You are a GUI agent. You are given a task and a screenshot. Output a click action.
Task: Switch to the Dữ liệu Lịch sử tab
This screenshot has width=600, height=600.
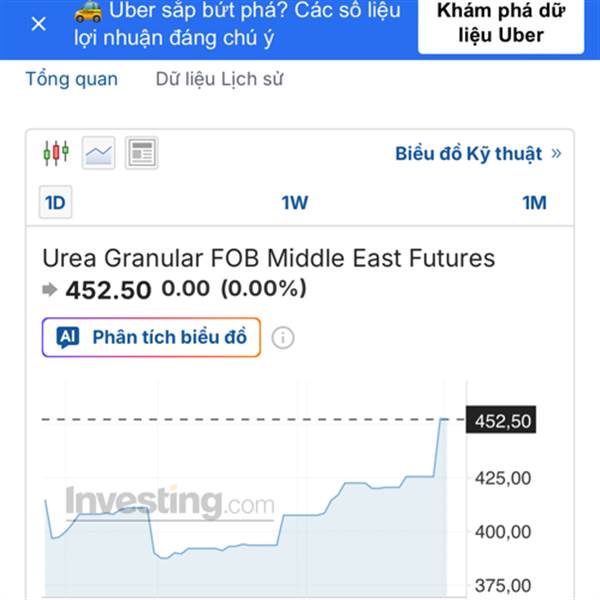click(x=219, y=79)
